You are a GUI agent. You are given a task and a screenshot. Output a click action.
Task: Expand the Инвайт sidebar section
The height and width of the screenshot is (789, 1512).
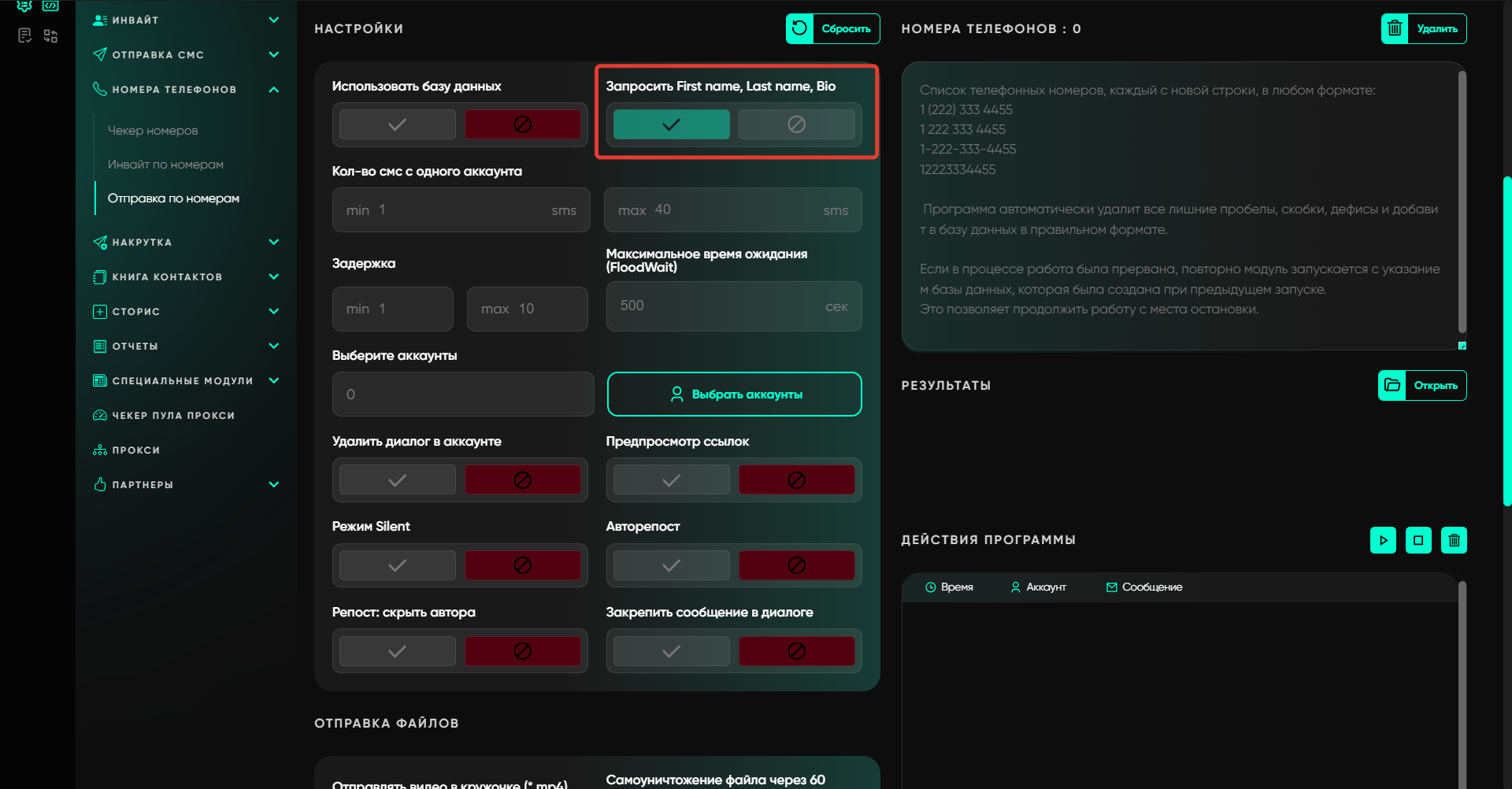(273, 20)
